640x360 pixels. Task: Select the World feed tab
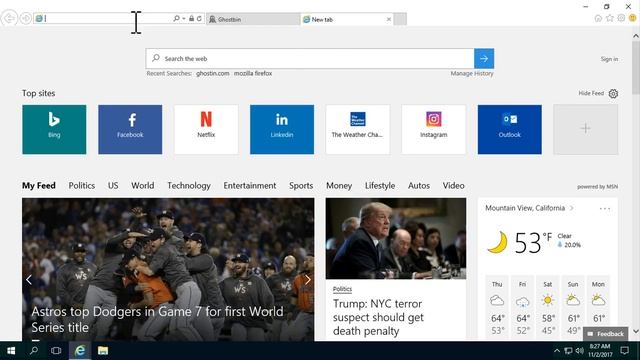coord(143,186)
